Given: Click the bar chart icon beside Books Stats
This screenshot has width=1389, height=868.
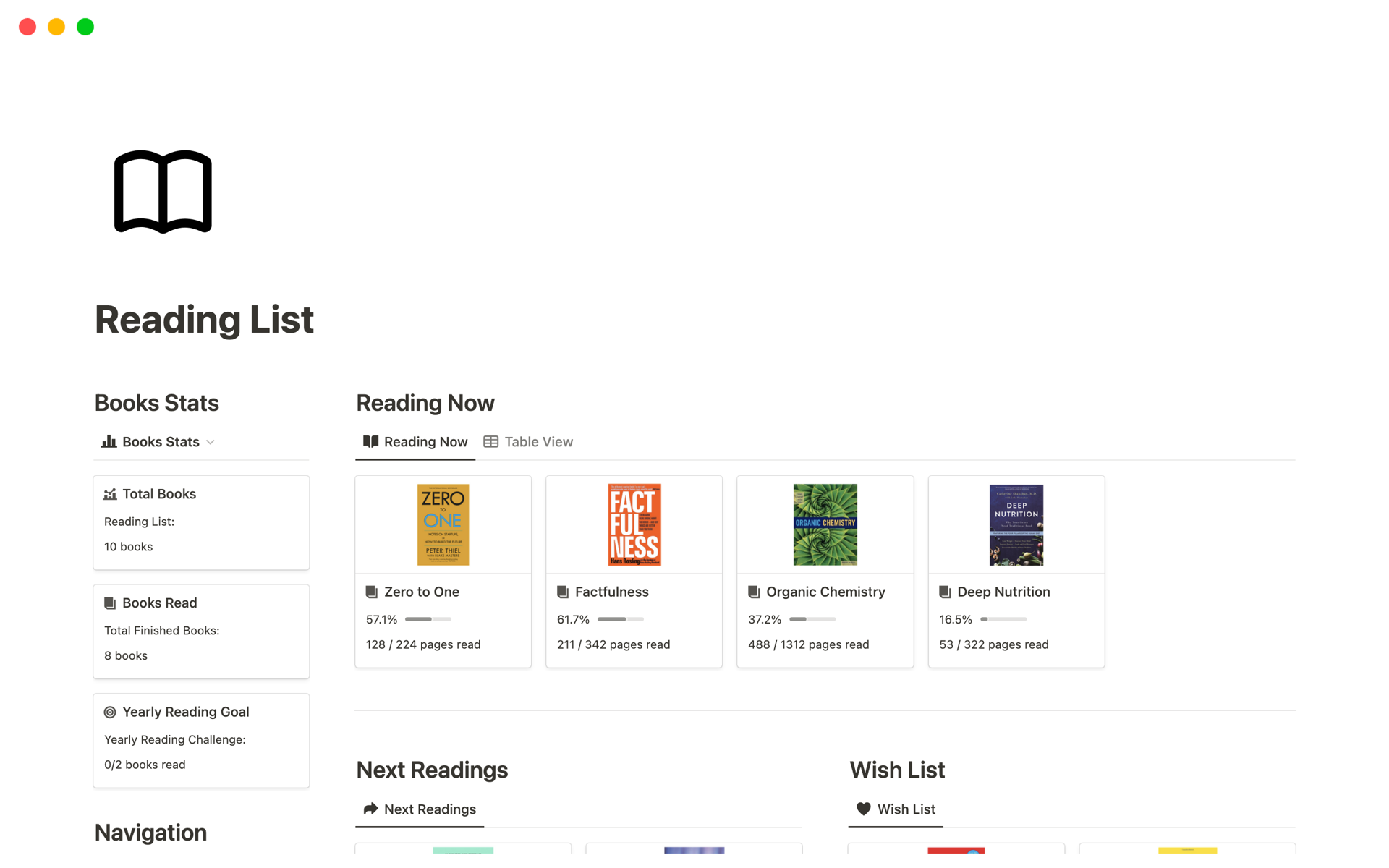Looking at the screenshot, I should coord(107,441).
